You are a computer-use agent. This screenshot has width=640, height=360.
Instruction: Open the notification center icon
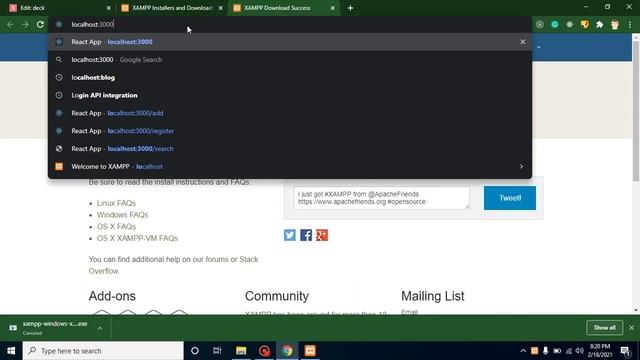(625, 351)
